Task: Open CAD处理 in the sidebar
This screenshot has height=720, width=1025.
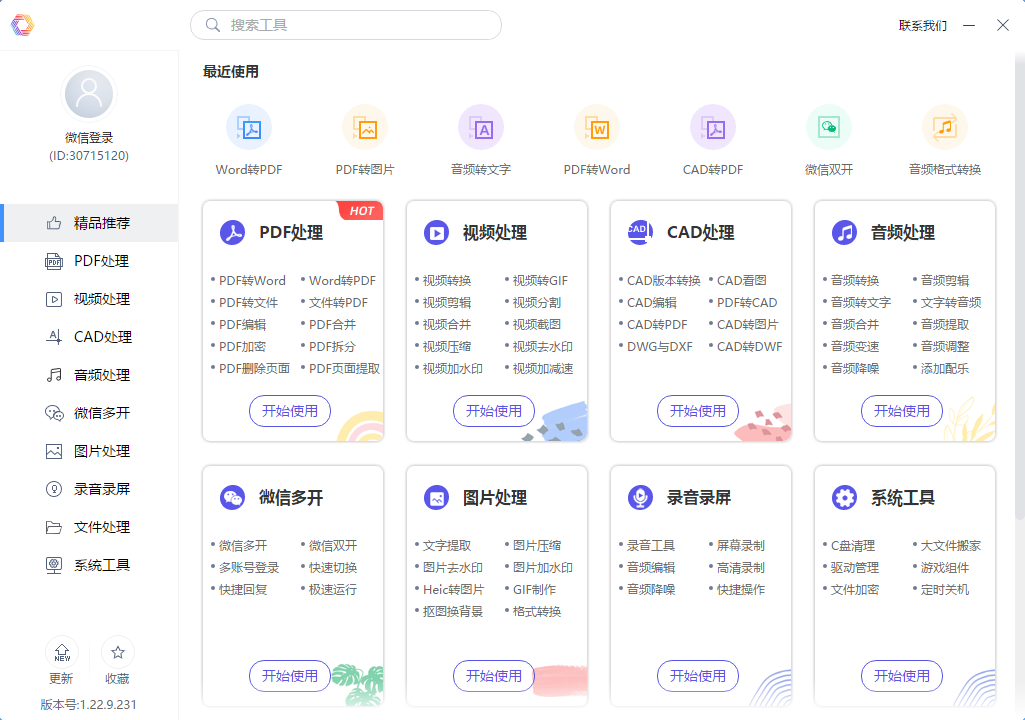Action: click(89, 337)
